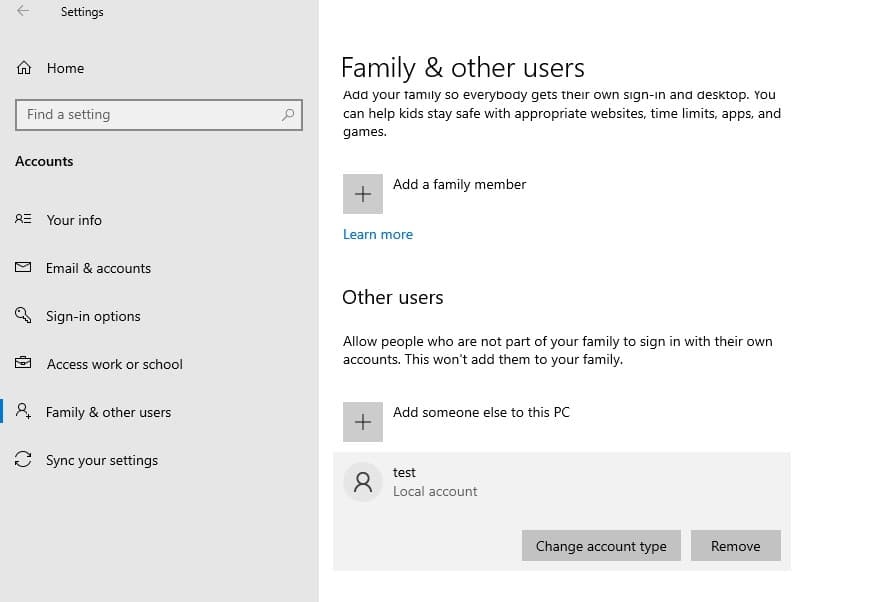
Task: Go to Sign-in options text label
Action: pyautogui.click(x=93, y=316)
